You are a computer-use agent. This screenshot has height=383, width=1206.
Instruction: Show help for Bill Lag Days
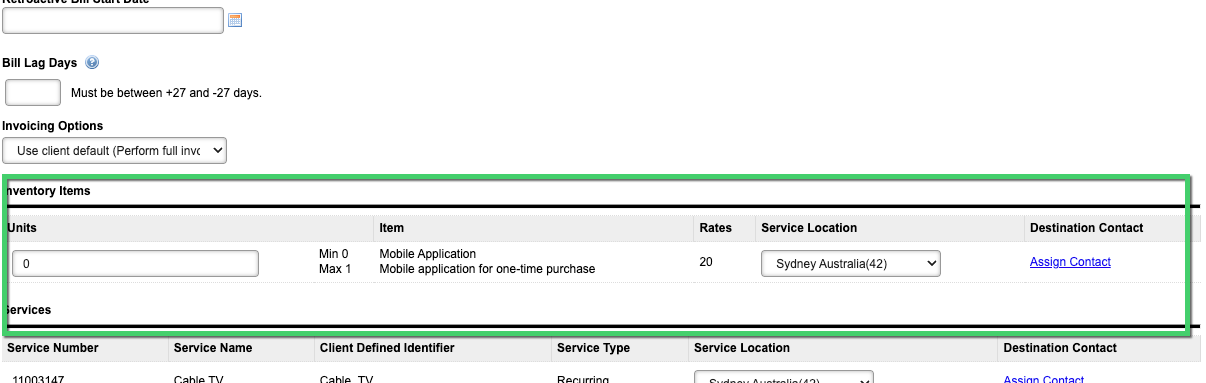[x=92, y=63]
